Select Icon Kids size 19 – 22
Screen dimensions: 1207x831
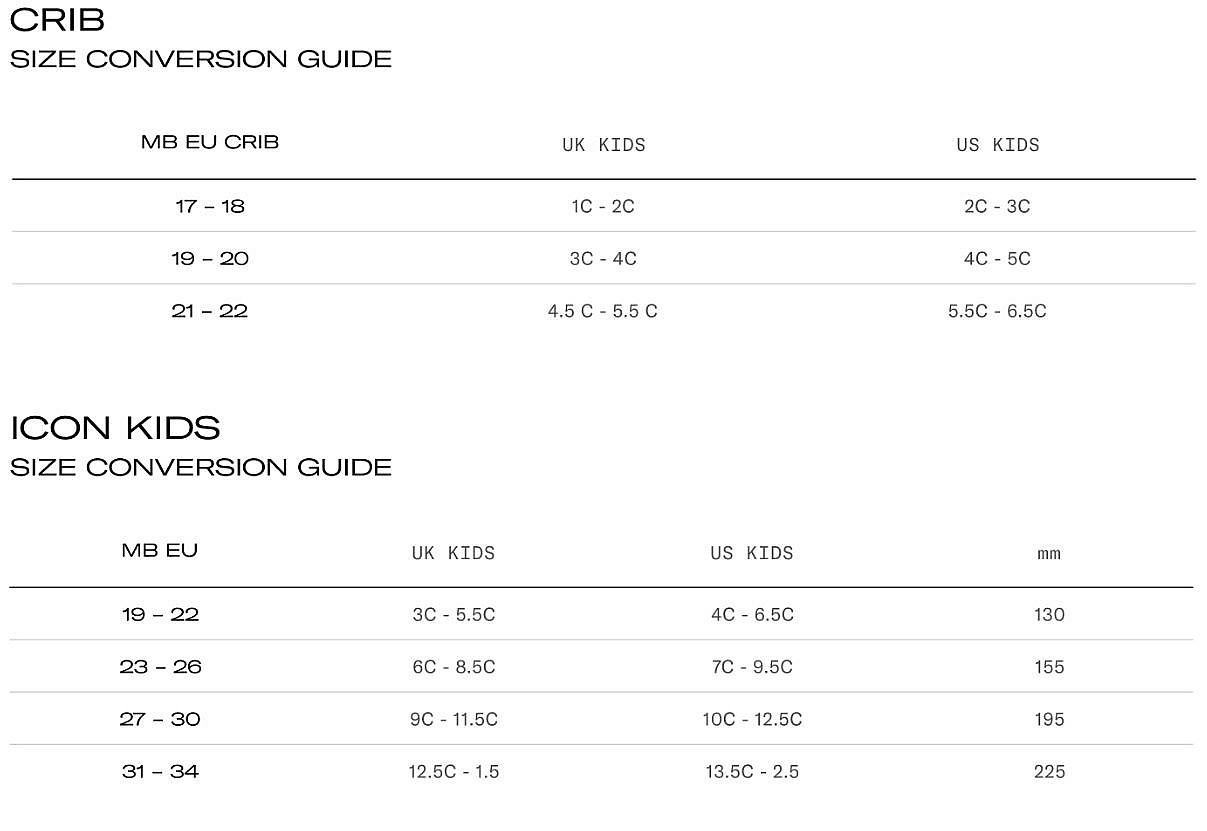(160, 614)
